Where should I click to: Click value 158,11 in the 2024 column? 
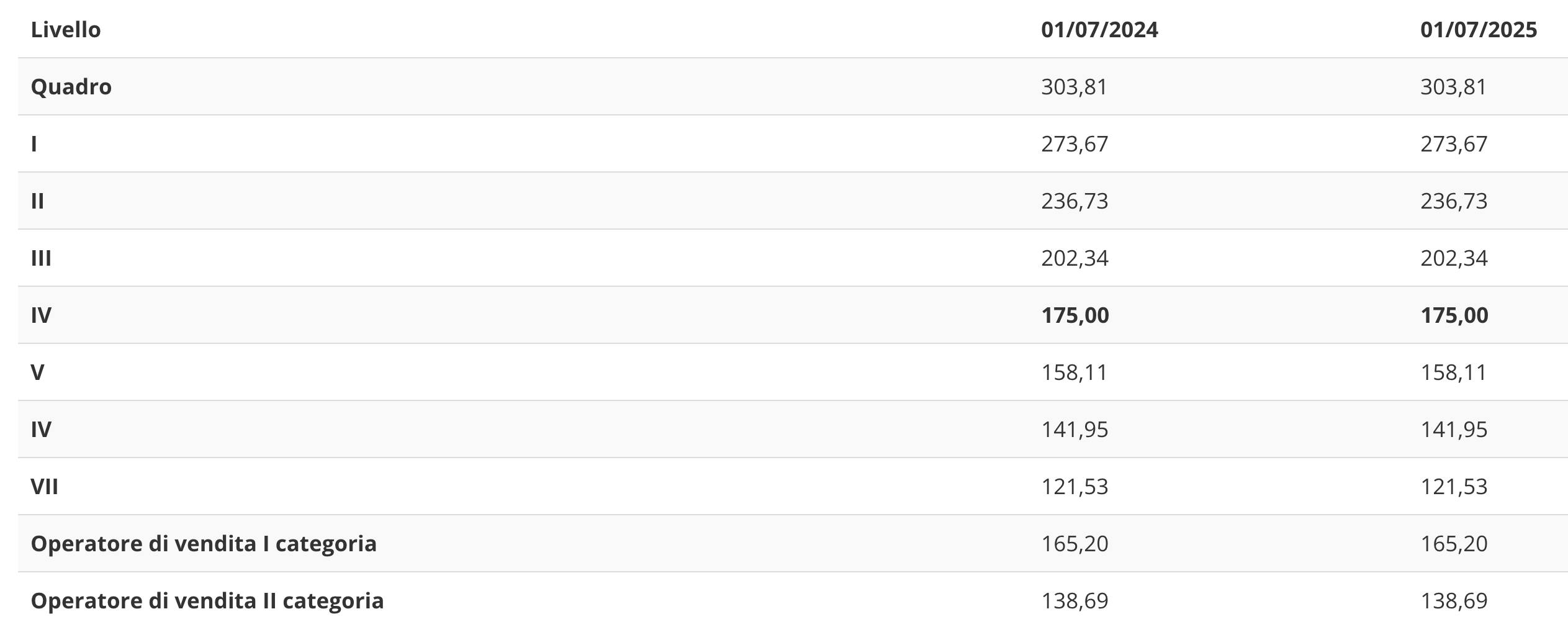point(1074,372)
